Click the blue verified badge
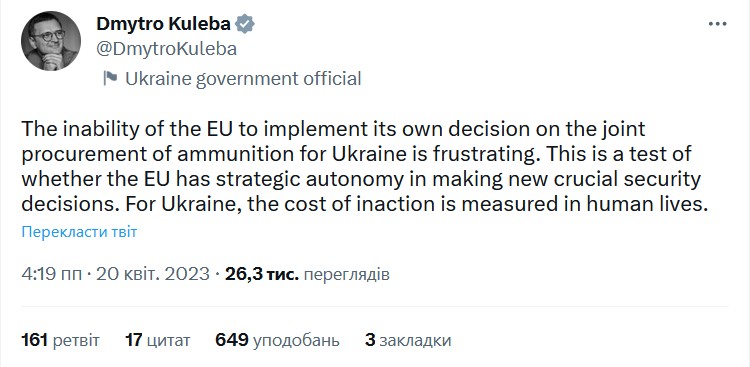750x367 pixels. (x=246, y=24)
